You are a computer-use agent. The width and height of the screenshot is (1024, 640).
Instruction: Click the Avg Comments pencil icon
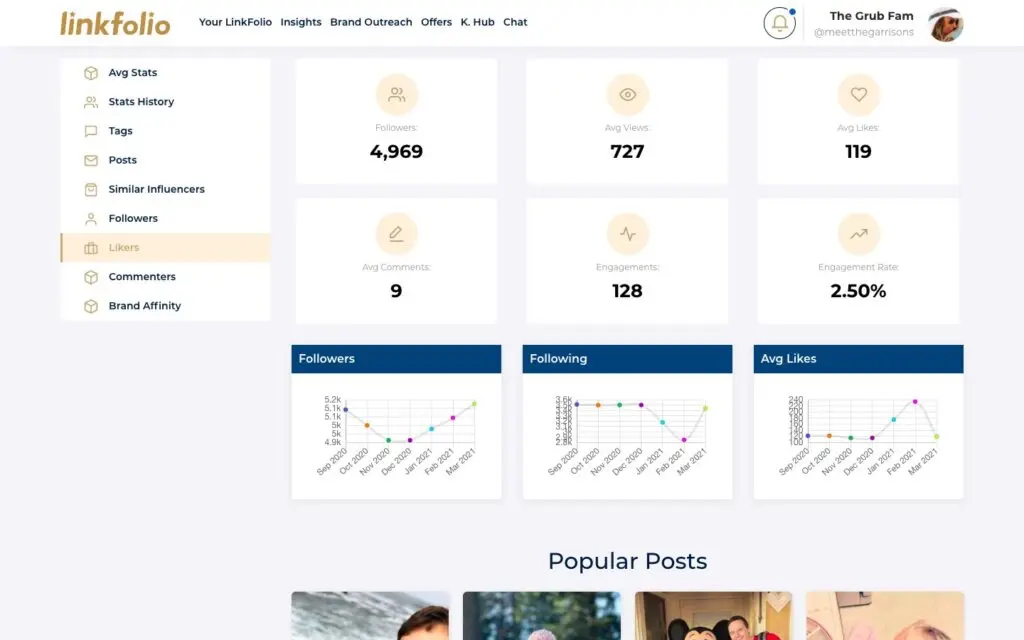(397, 234)
